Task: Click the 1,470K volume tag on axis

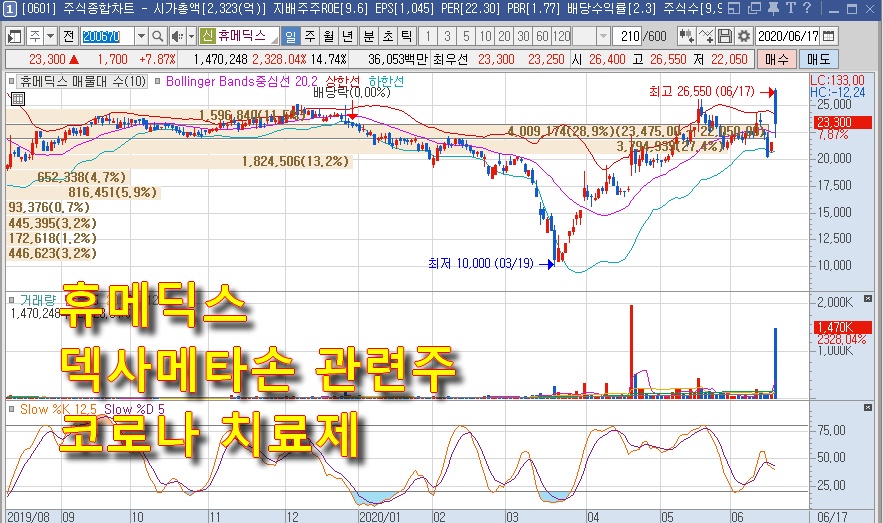Action: pyautogui.click(x=842, y=327)
